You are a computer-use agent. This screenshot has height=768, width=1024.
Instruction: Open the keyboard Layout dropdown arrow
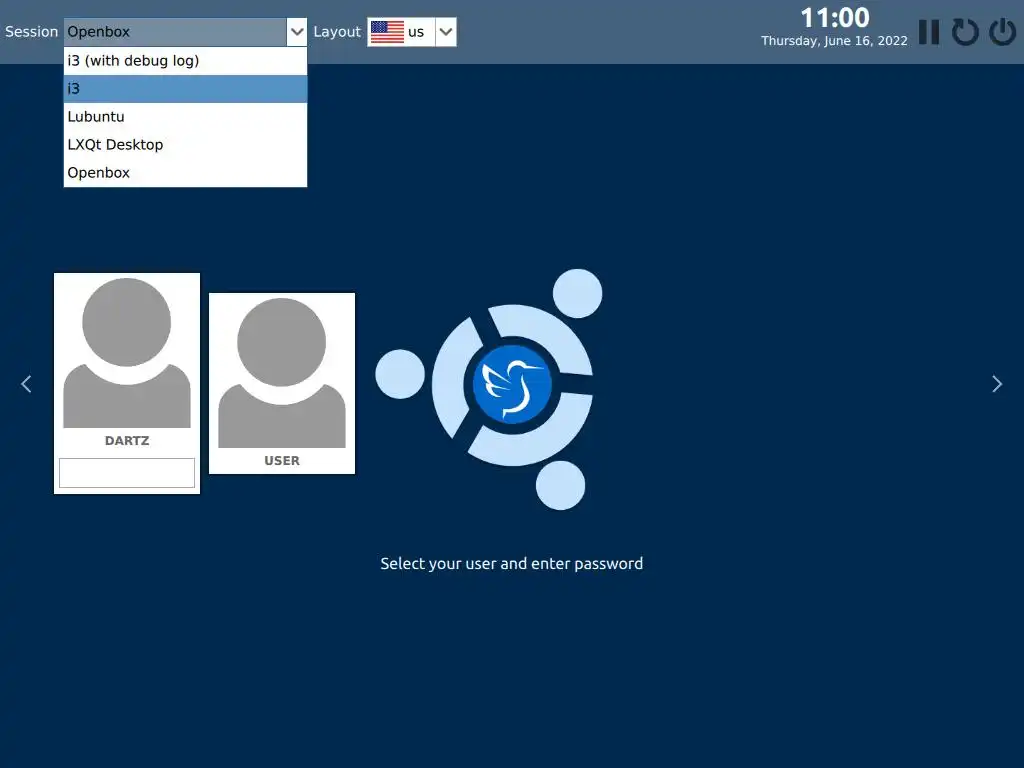click(x=445, y=32)
